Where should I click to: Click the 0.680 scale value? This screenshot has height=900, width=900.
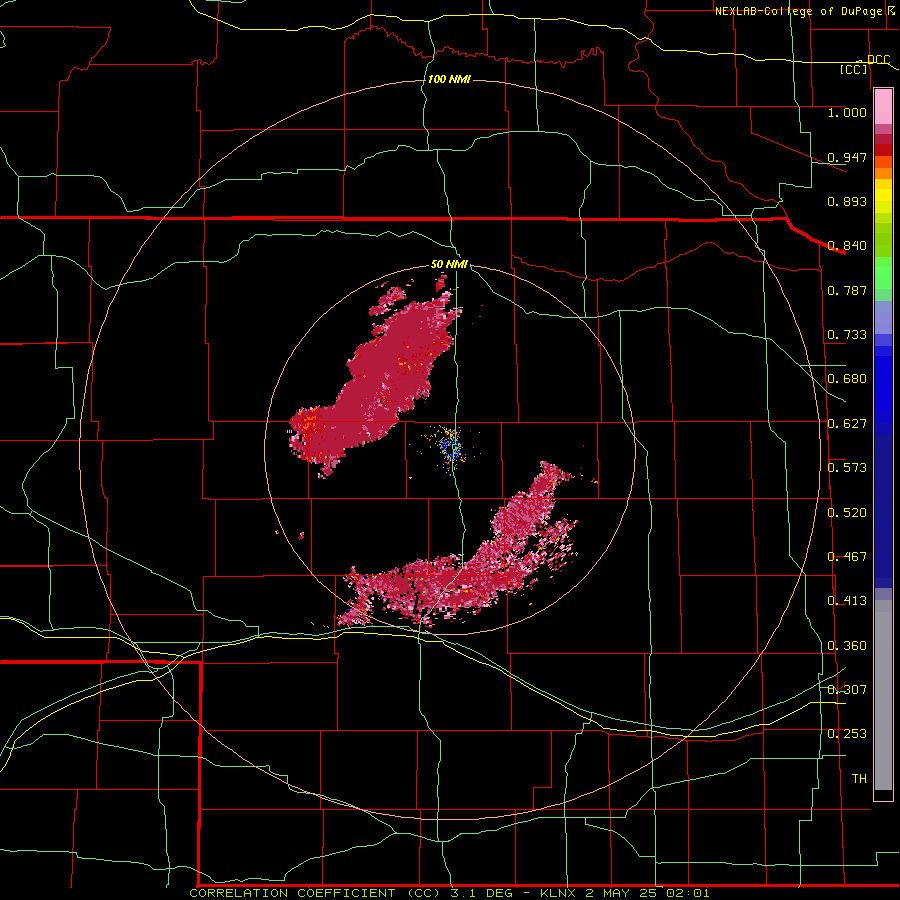[847, 379]
